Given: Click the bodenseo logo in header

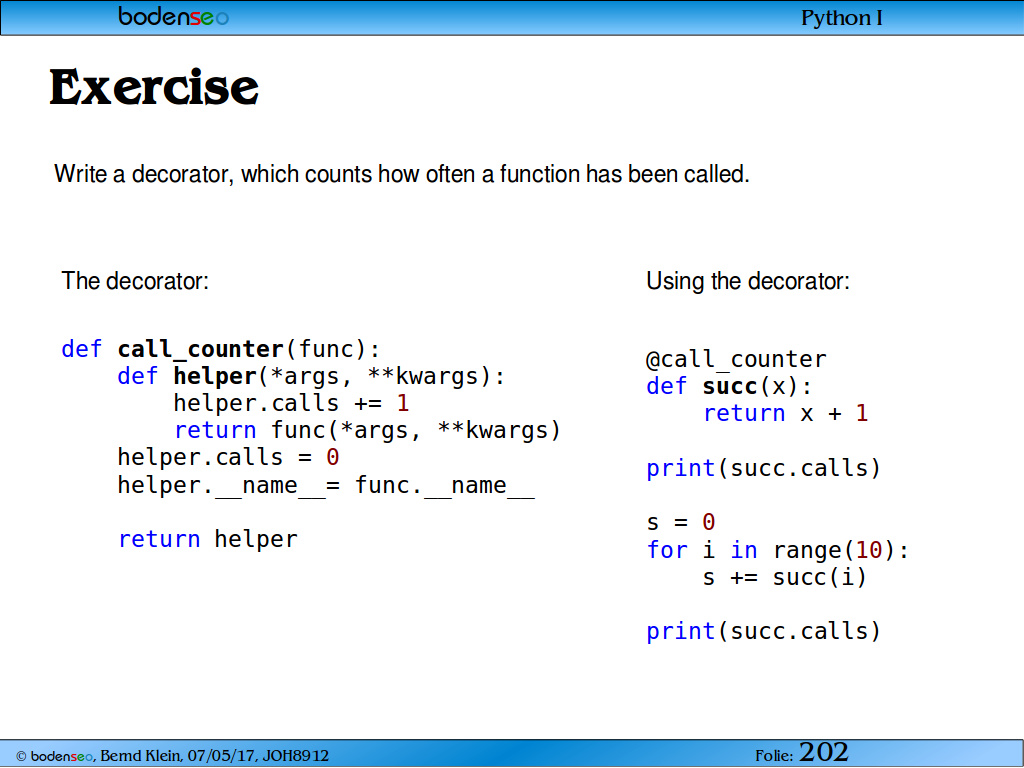Looking at the screenshot, I should (174, 16).
